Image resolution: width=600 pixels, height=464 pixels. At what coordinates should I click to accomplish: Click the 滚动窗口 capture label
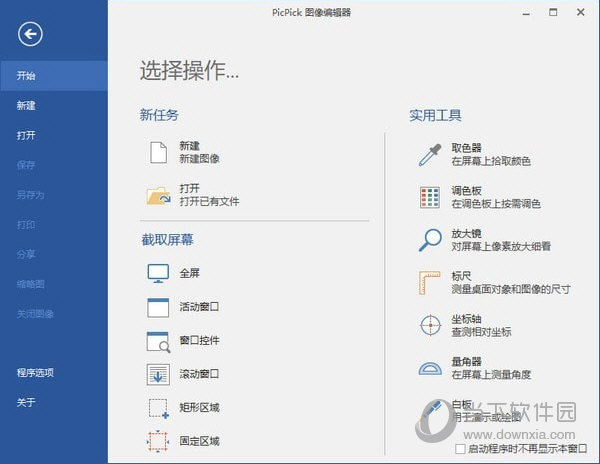point(199,374)
